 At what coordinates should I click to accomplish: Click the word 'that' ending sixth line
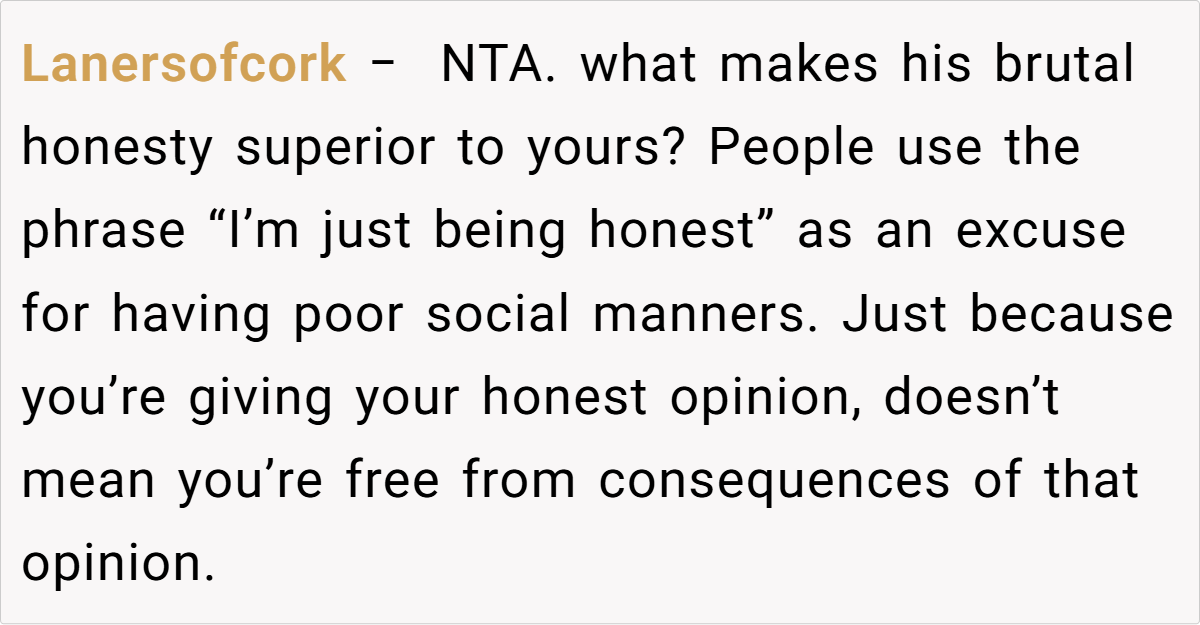coord(1091,481)
